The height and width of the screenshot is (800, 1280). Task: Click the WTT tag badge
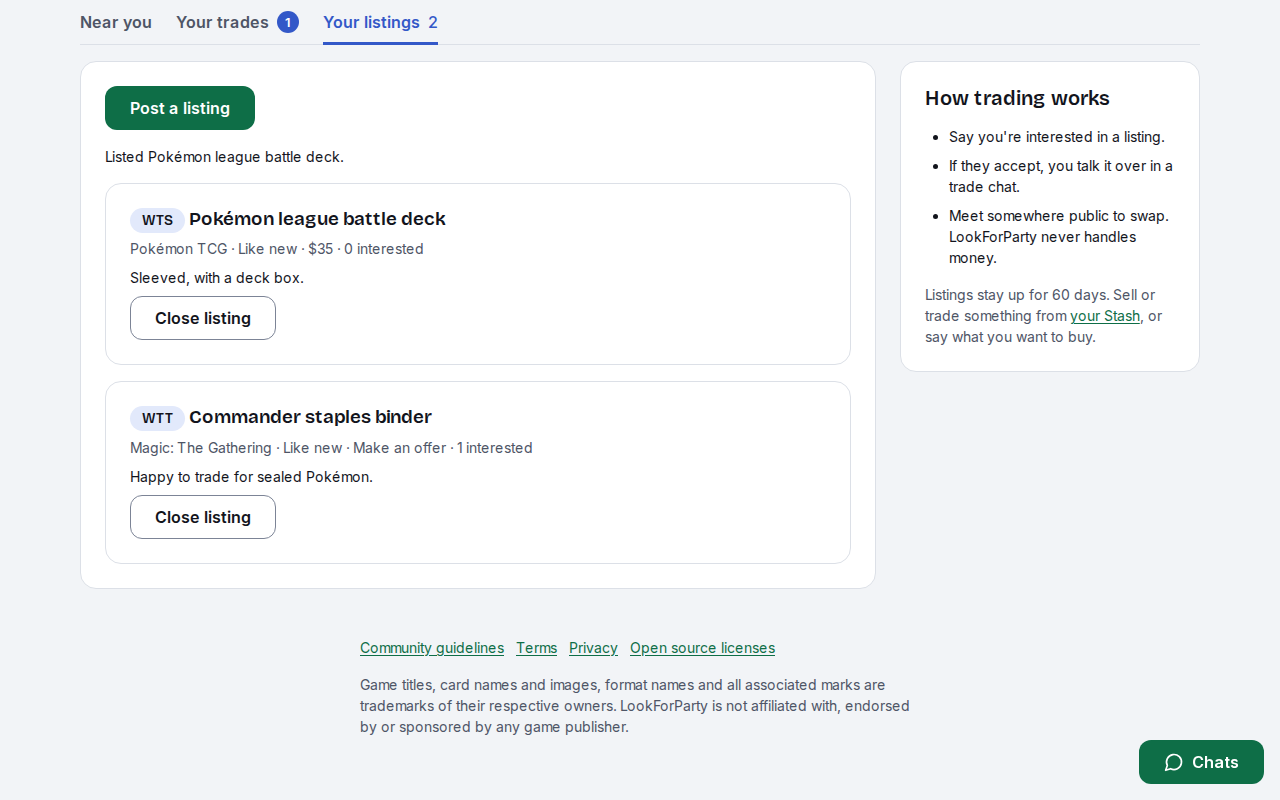click(x=157, y=418)
